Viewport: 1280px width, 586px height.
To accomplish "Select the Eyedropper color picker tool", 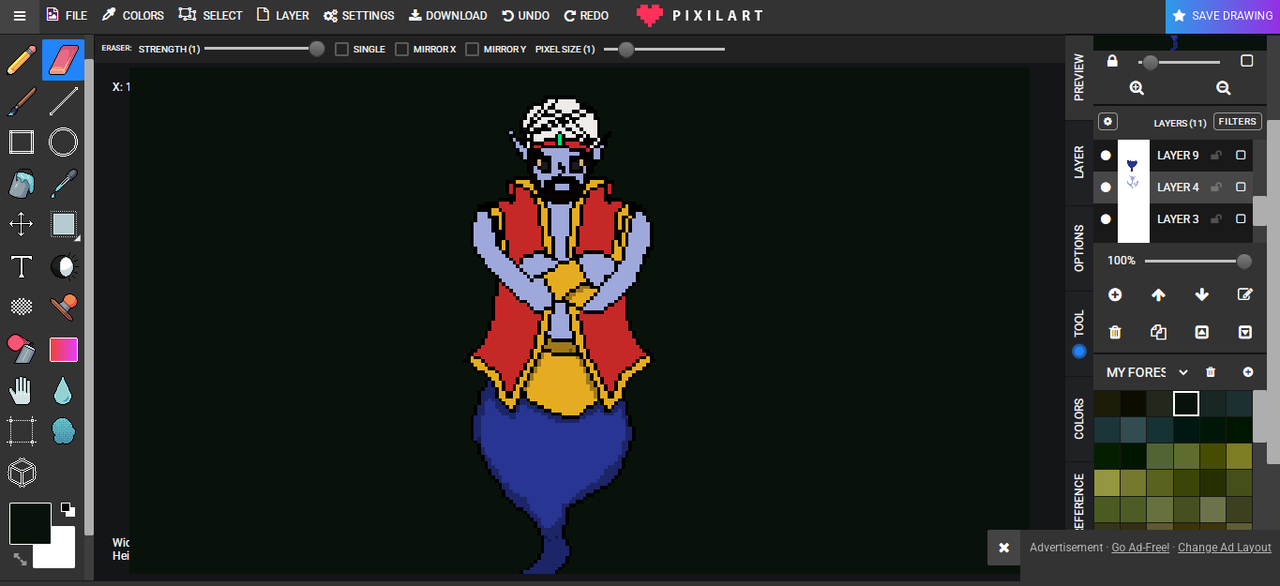I will pos(63,184).
